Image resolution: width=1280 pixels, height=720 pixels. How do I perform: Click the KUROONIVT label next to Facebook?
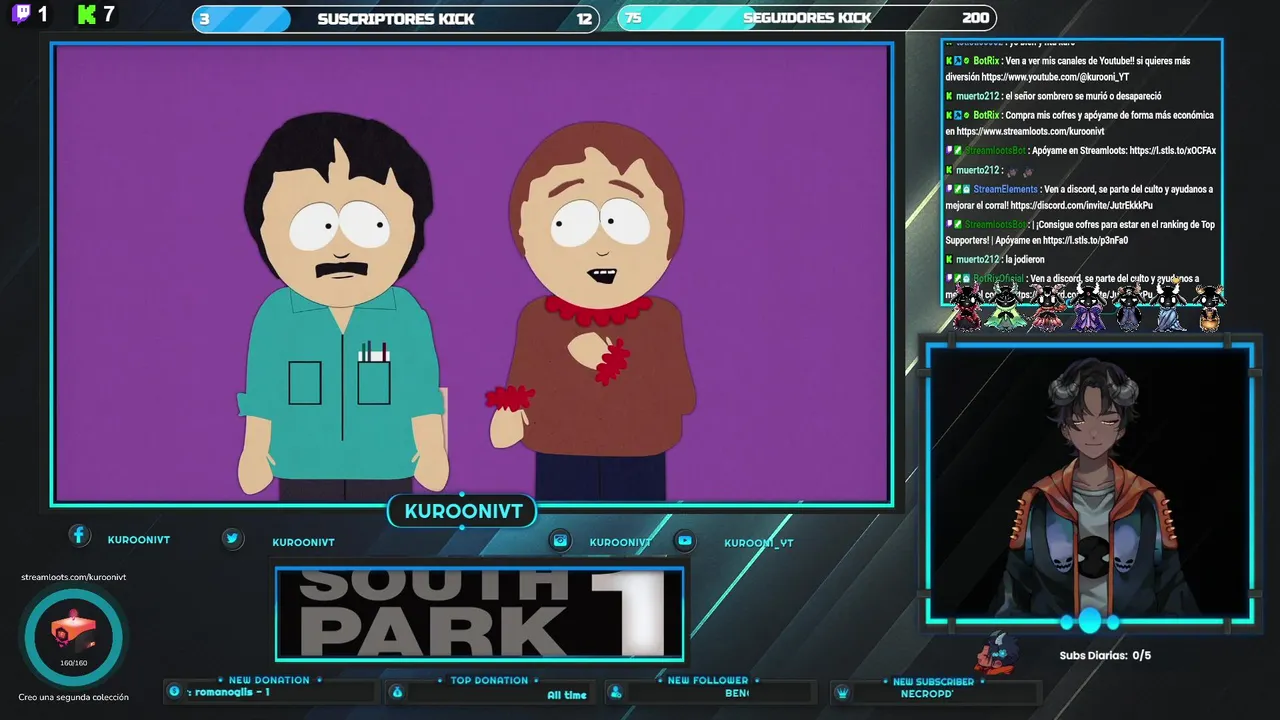click(x=139, y=540)
